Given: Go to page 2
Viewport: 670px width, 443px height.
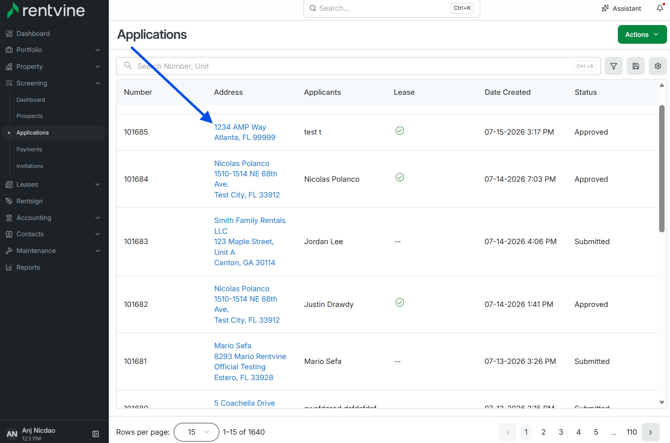Looking at the screenshot, I should coord(544,432).
